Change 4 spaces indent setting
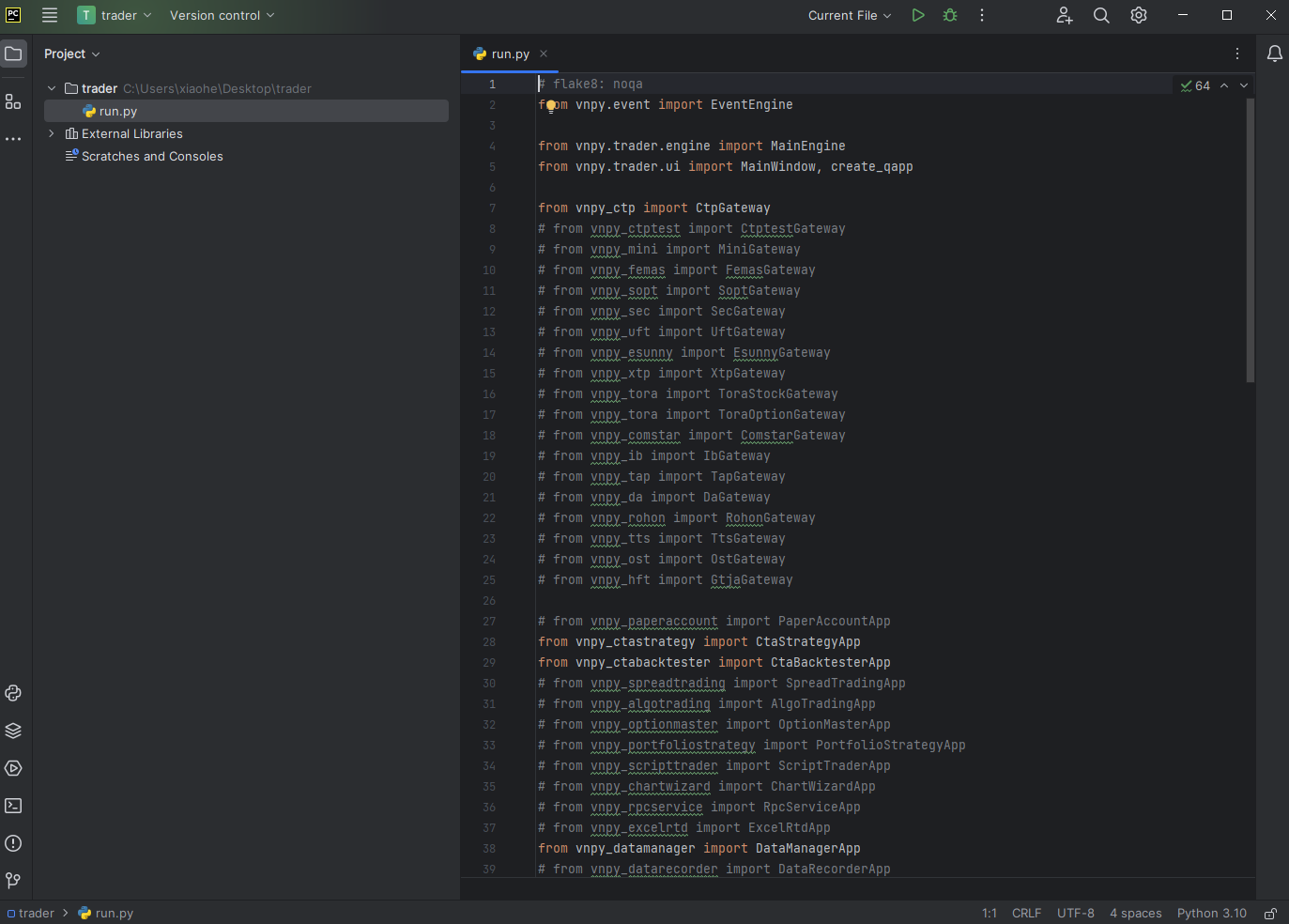This screenshot has width=1289, height=924. [1136, 913]
